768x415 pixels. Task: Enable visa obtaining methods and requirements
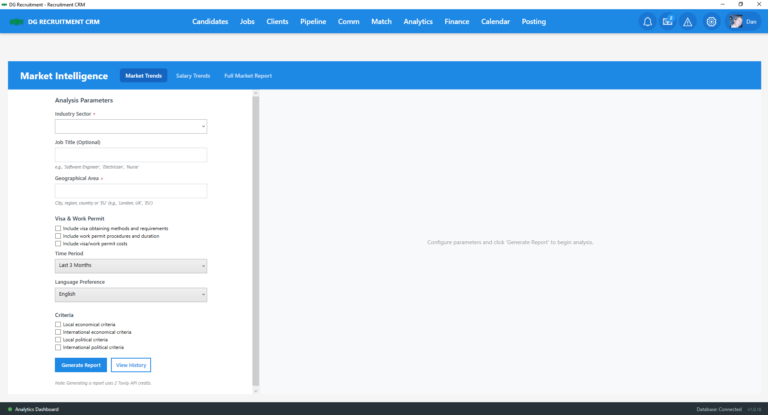pyautogui.click(x=58, y=228)
